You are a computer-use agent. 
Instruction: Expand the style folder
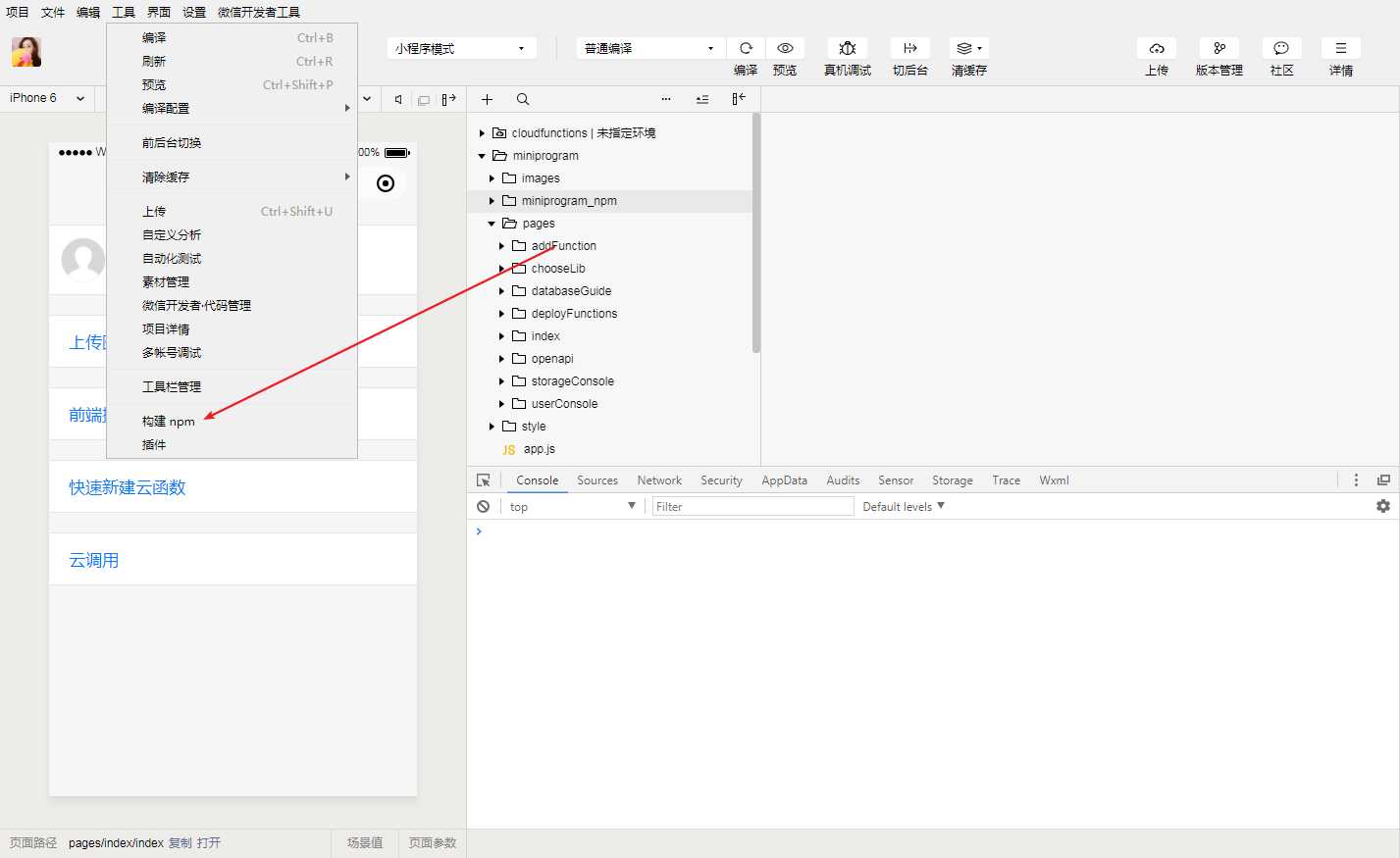[x=492, y=427]
